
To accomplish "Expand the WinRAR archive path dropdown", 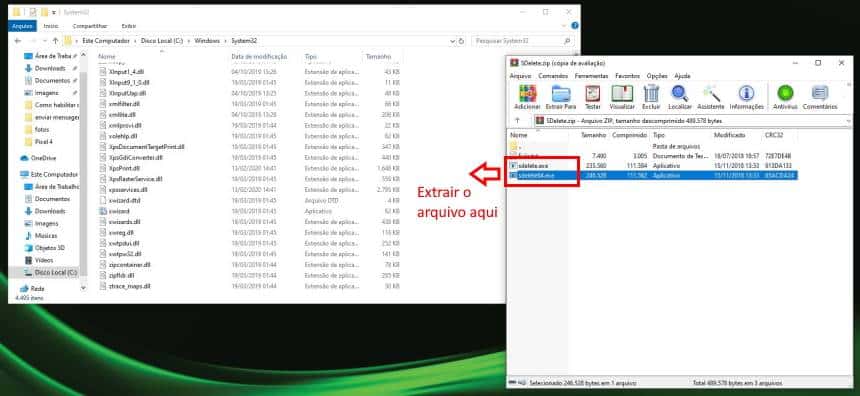I will 848,120.
